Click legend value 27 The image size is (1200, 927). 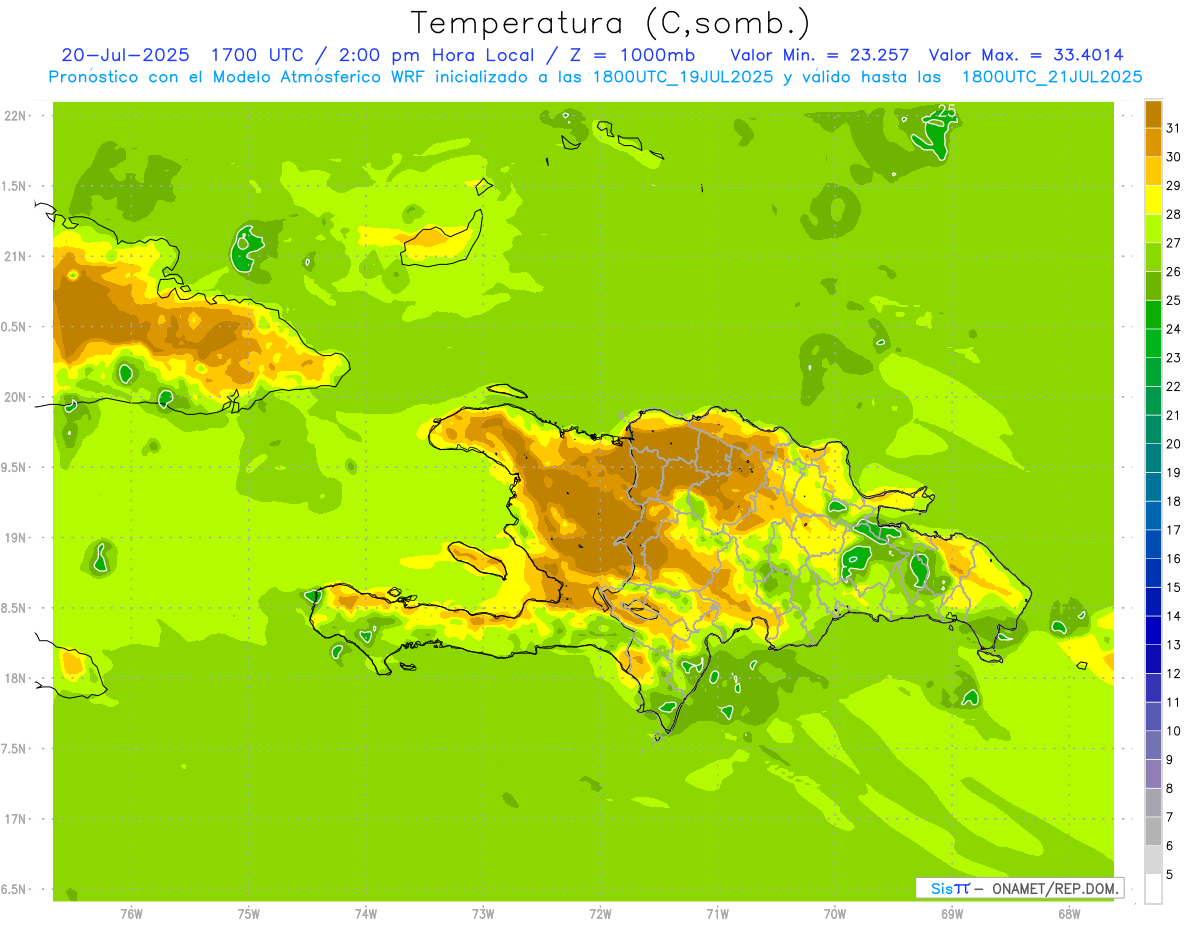[x=1174, y=243]
